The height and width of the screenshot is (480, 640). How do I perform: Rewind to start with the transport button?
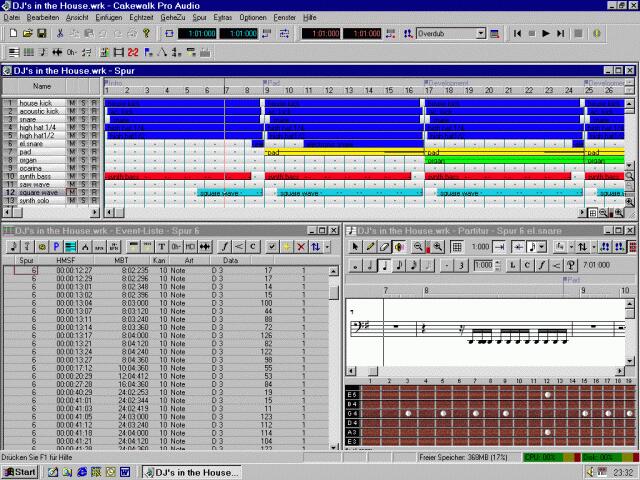[x=517, y=33]
